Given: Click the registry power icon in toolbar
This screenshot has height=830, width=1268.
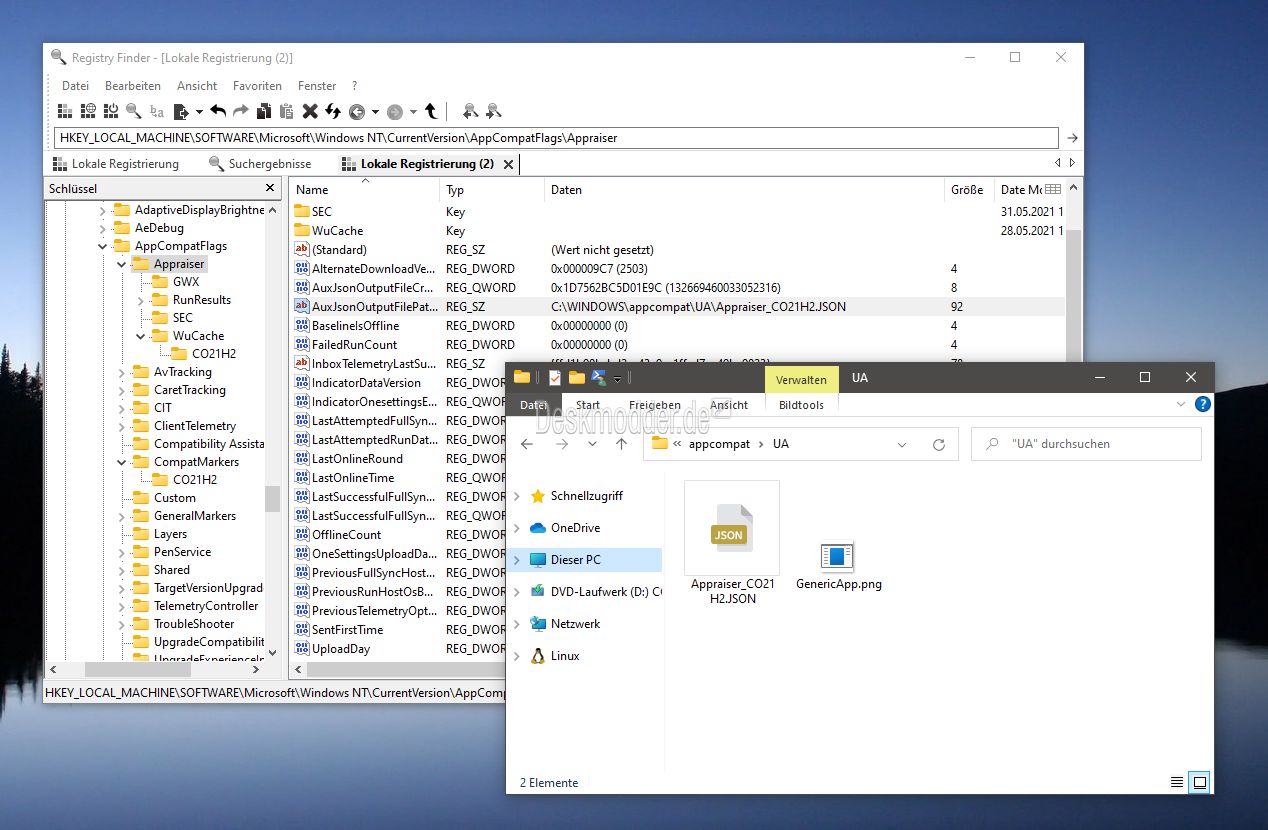Looking at the screenshot, I should (x=111, y=111).
